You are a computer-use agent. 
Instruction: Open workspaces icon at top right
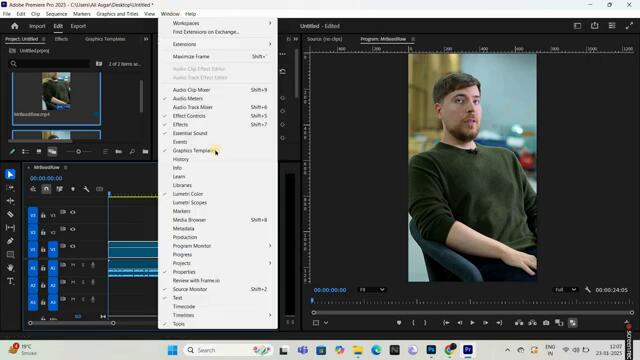pos(577,26)
